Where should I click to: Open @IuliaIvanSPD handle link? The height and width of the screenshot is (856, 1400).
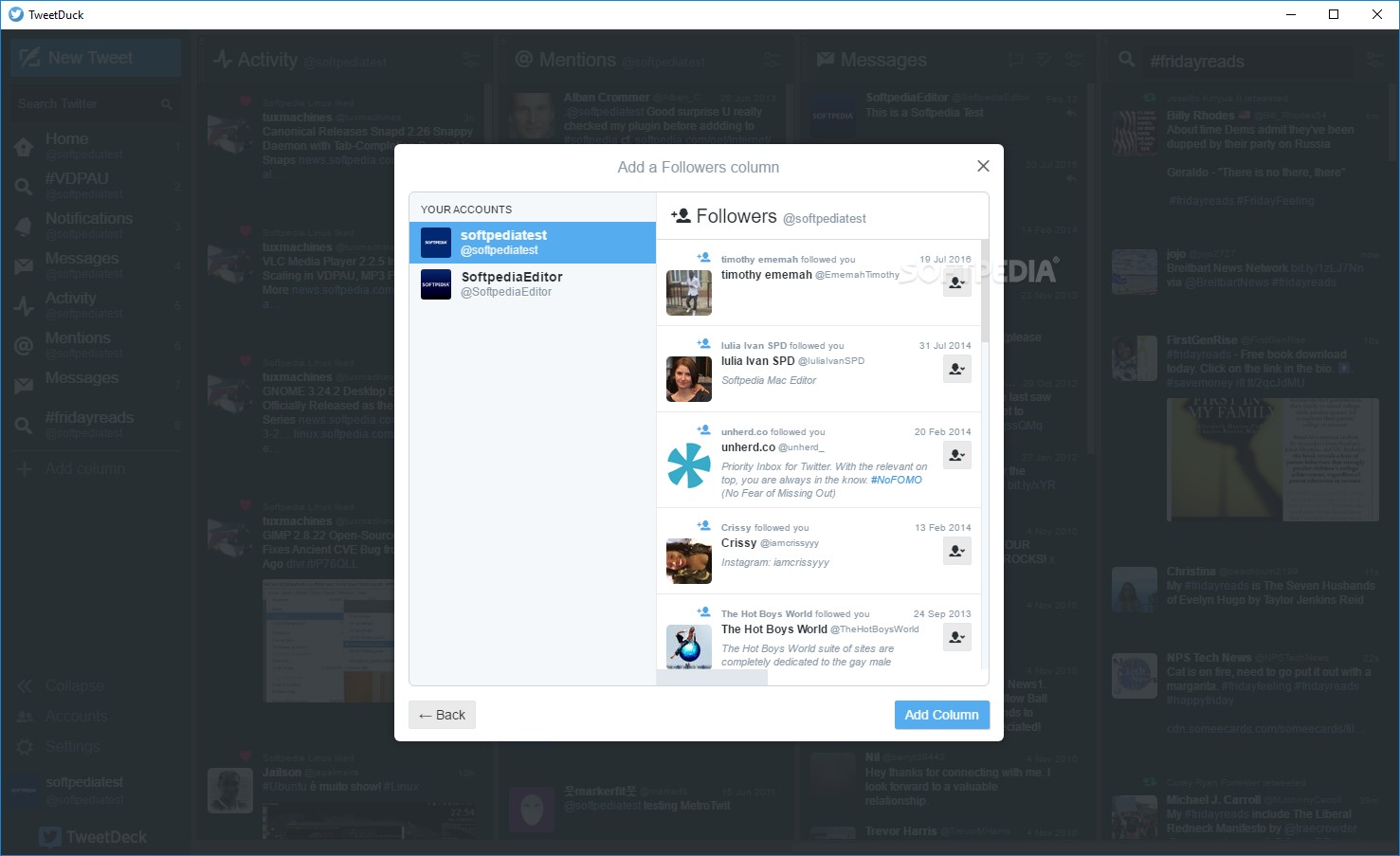tap(831, 361)
